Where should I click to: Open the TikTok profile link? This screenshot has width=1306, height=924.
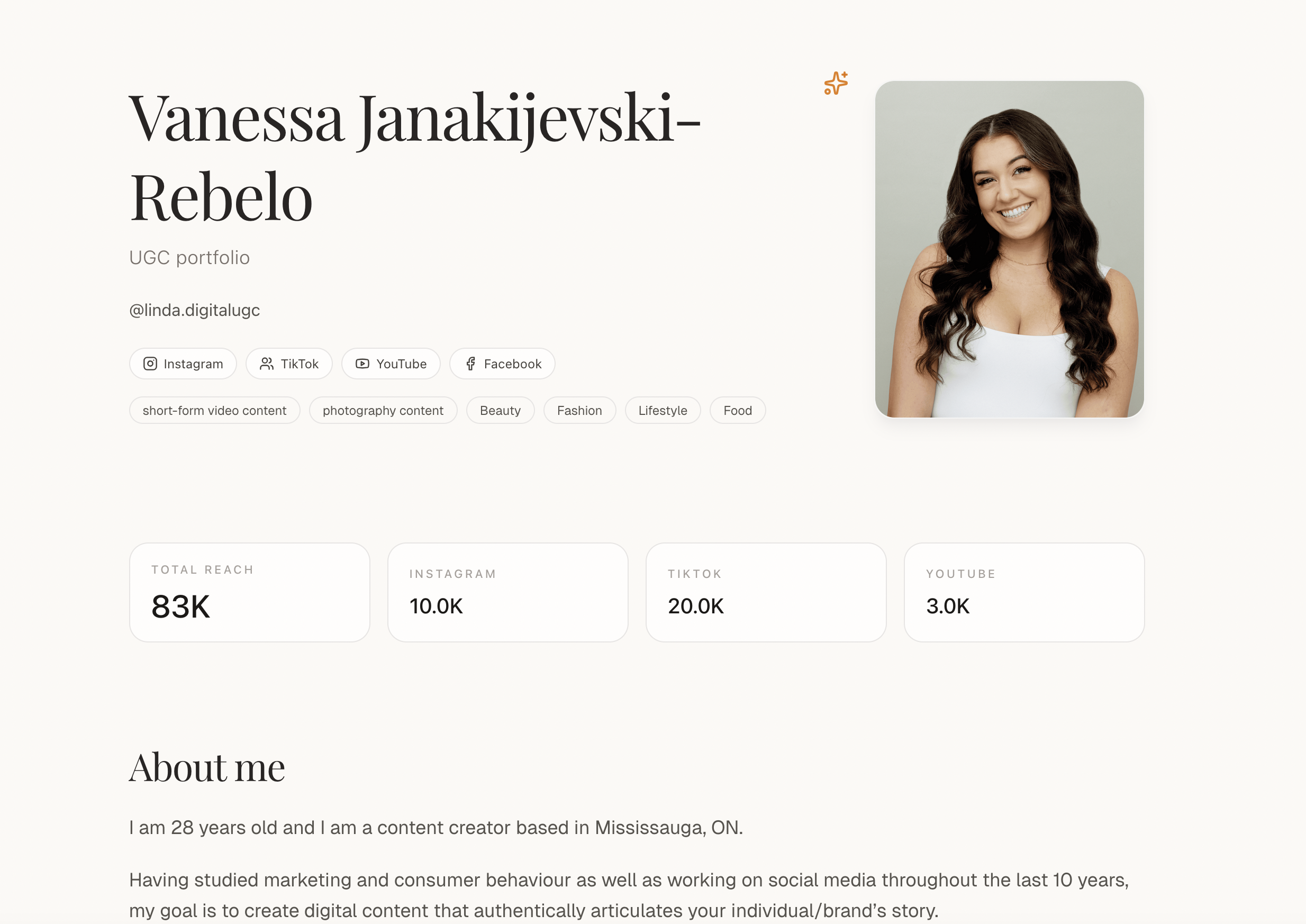[x=289, y=364]
